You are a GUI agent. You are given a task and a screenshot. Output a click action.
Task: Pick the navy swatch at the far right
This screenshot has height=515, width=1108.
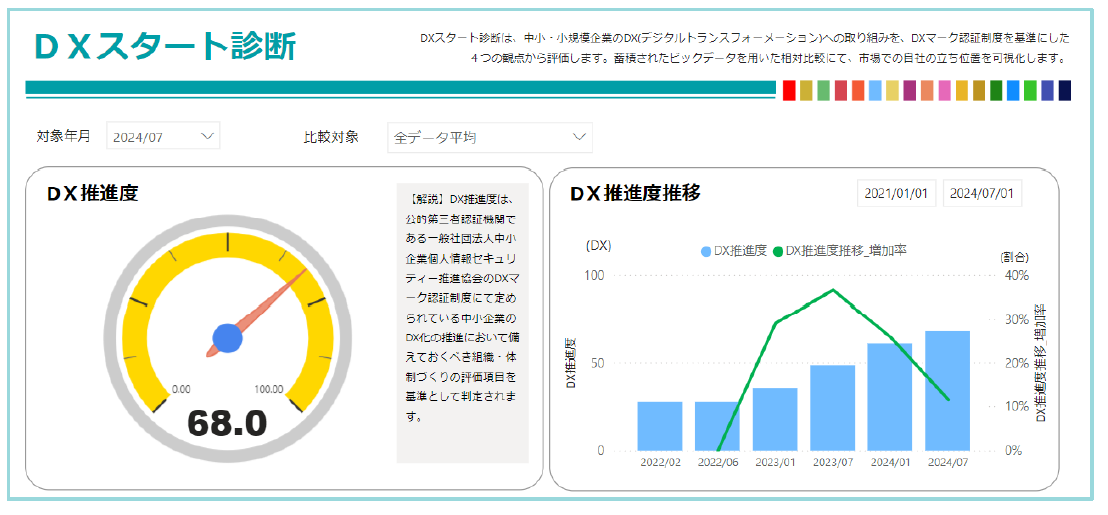point(1064,91)
